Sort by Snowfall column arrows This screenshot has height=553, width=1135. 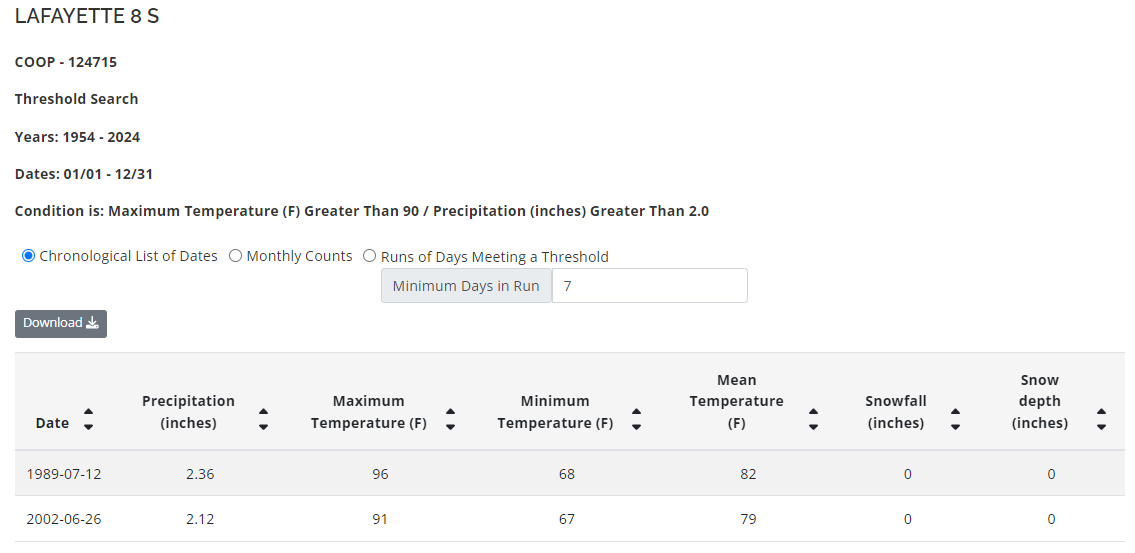pyautogui.click(x=955, y=419)
